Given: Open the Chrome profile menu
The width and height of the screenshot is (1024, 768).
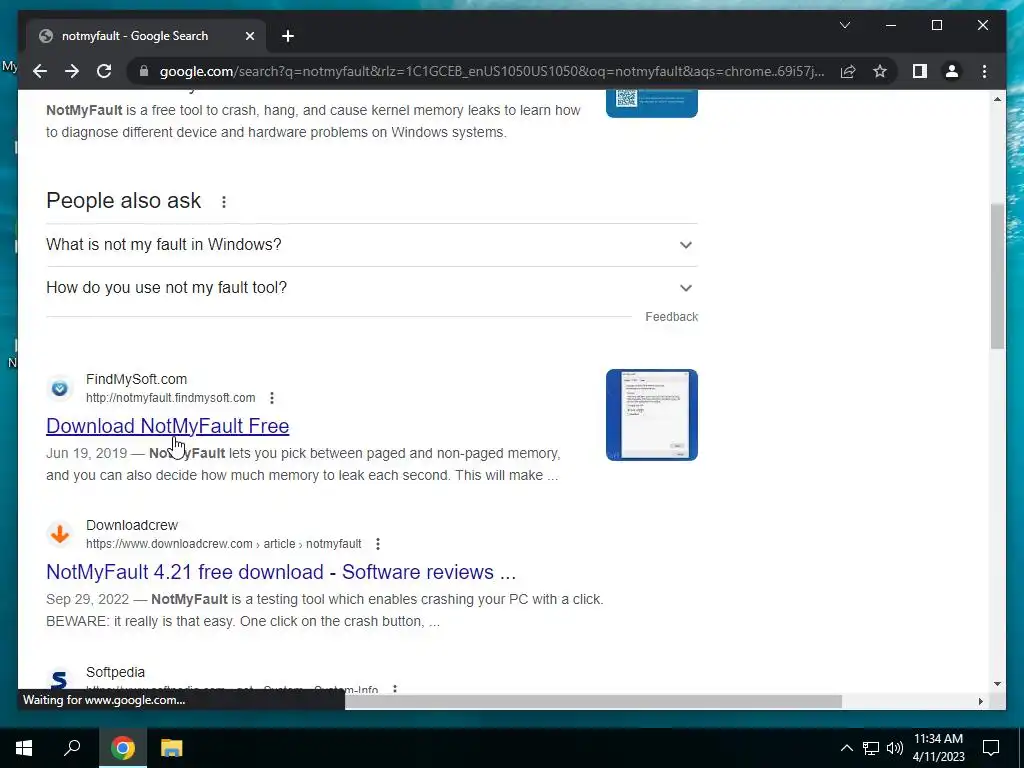Looking at the screenshot, I should click(x=952, y=71).
